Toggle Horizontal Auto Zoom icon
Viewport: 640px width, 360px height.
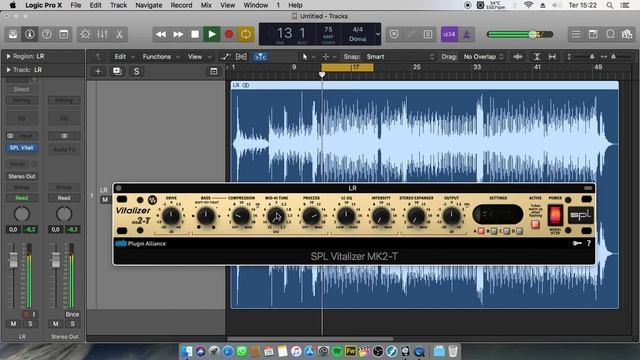point(552,57)
